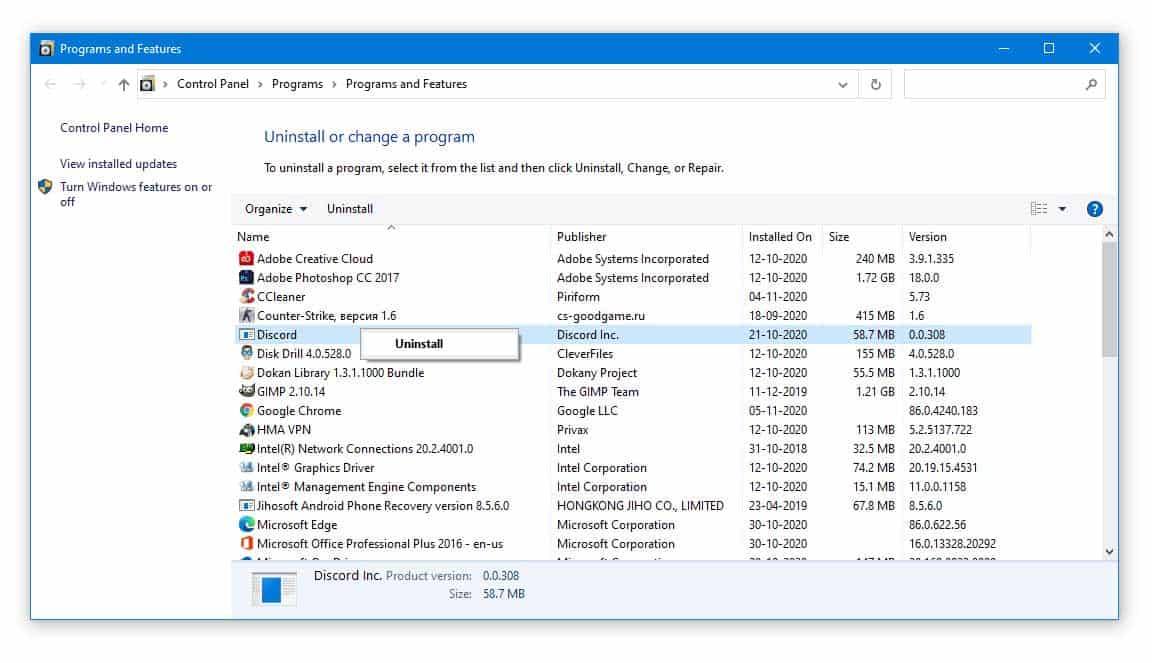Viewport: 1152px width, 663px height.
Task: Click the change view layout icon
Action: coord(1038,209)
